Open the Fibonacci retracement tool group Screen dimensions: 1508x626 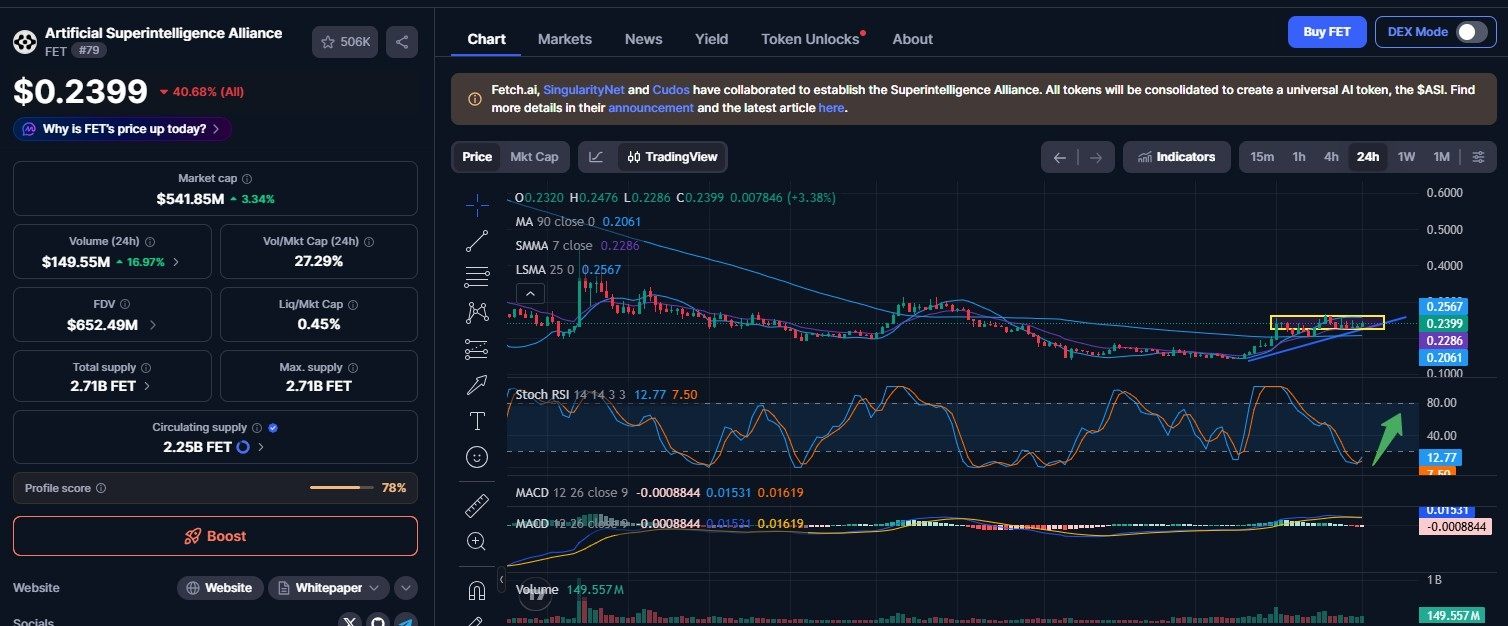click(477, 277)
